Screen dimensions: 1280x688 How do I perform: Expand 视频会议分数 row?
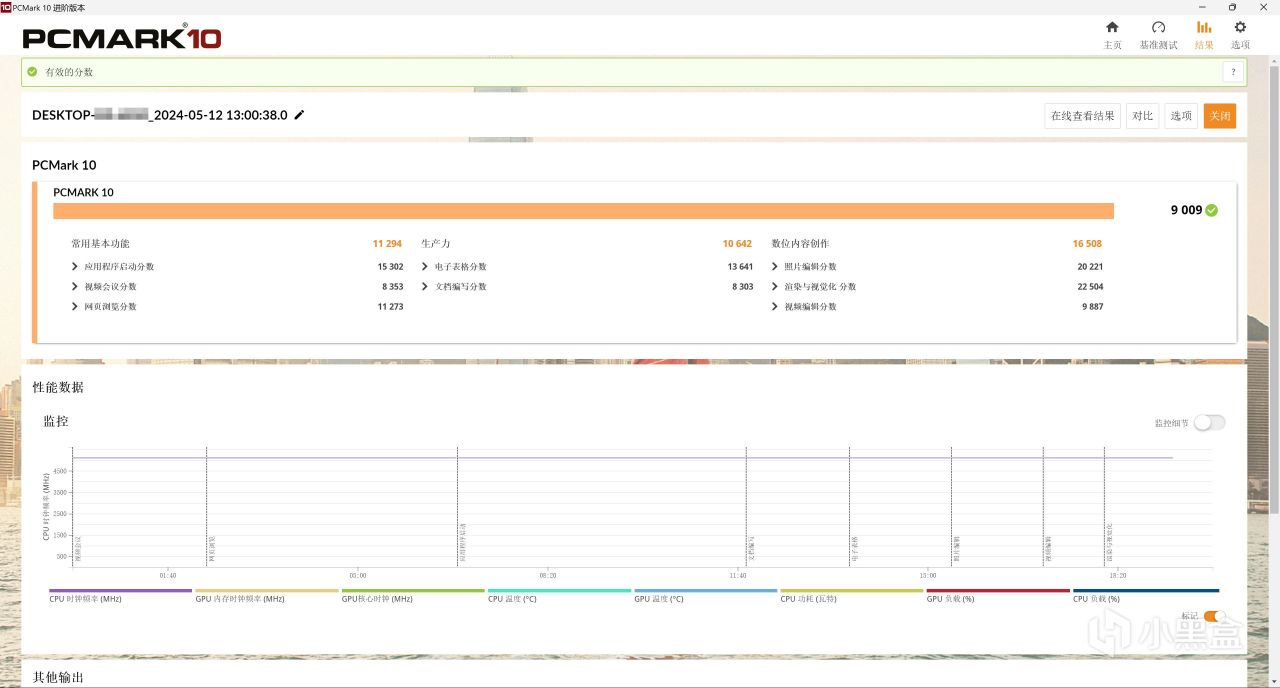coord(75,287)
